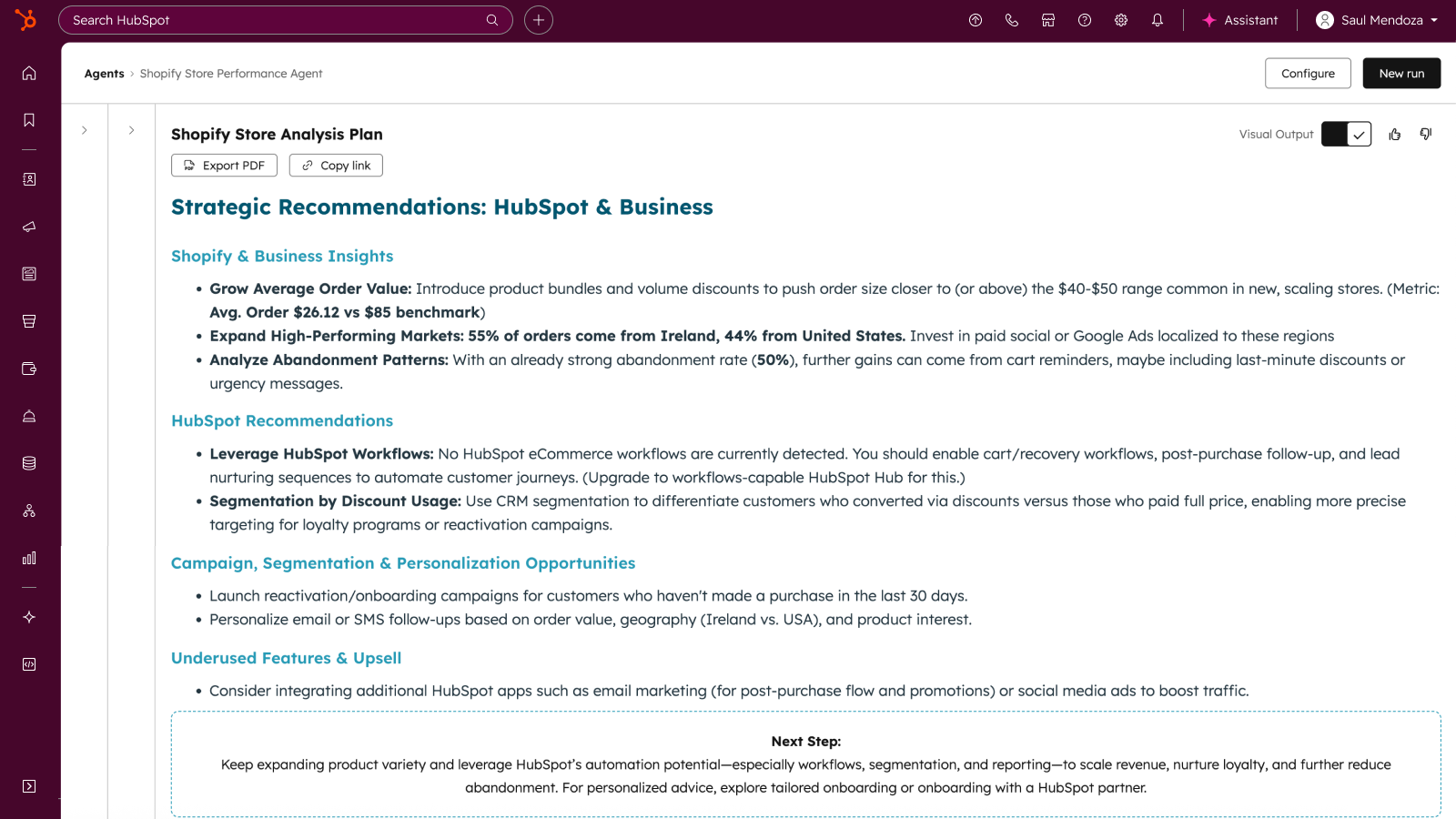Screen dimensions: 1456x819
Task: Export the analysis plan as PDF
Action: [224, 165]
